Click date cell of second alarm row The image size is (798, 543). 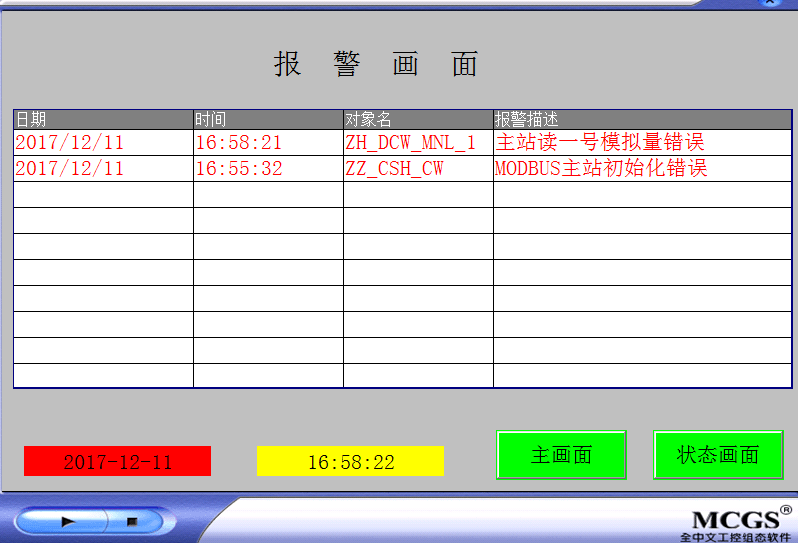[70, 169]
